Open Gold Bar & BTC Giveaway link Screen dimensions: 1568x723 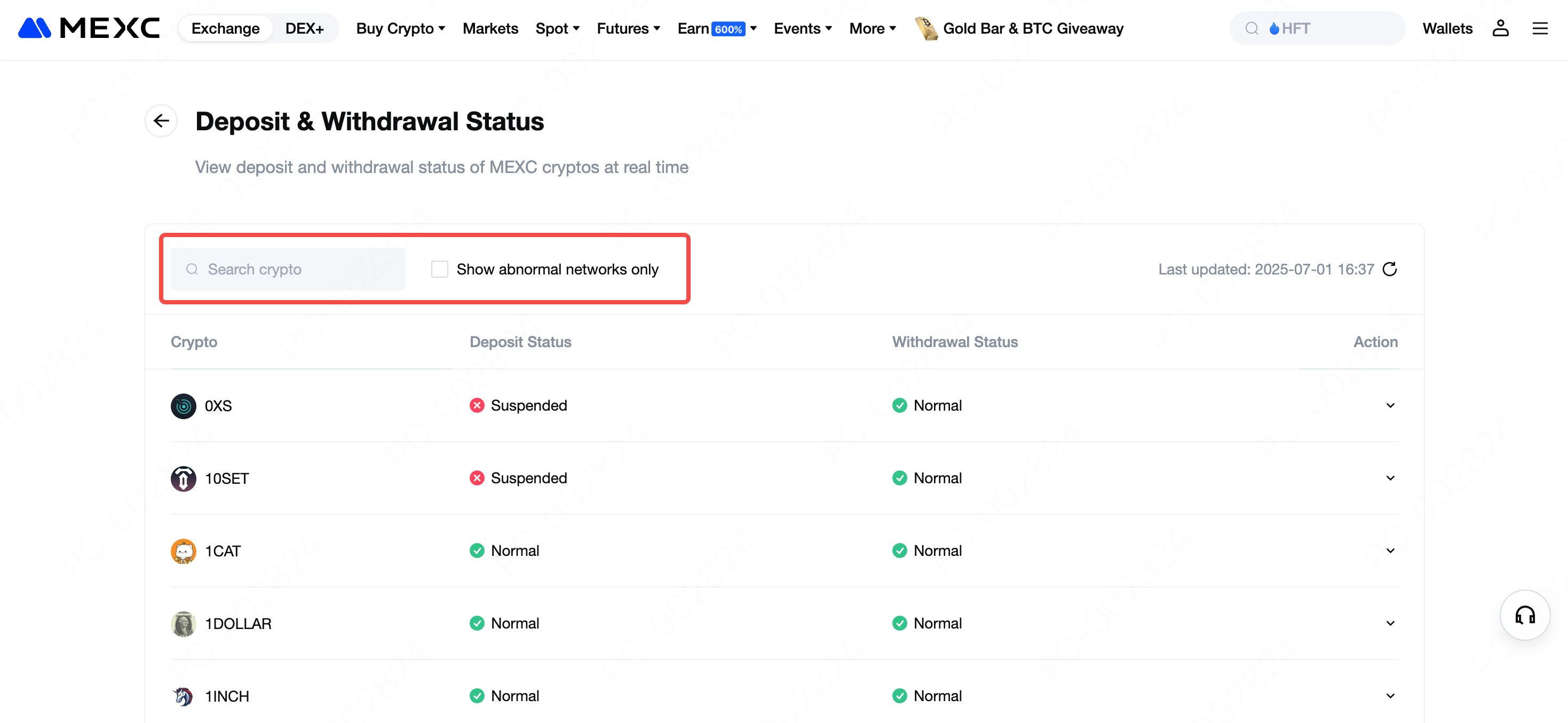1032,29
